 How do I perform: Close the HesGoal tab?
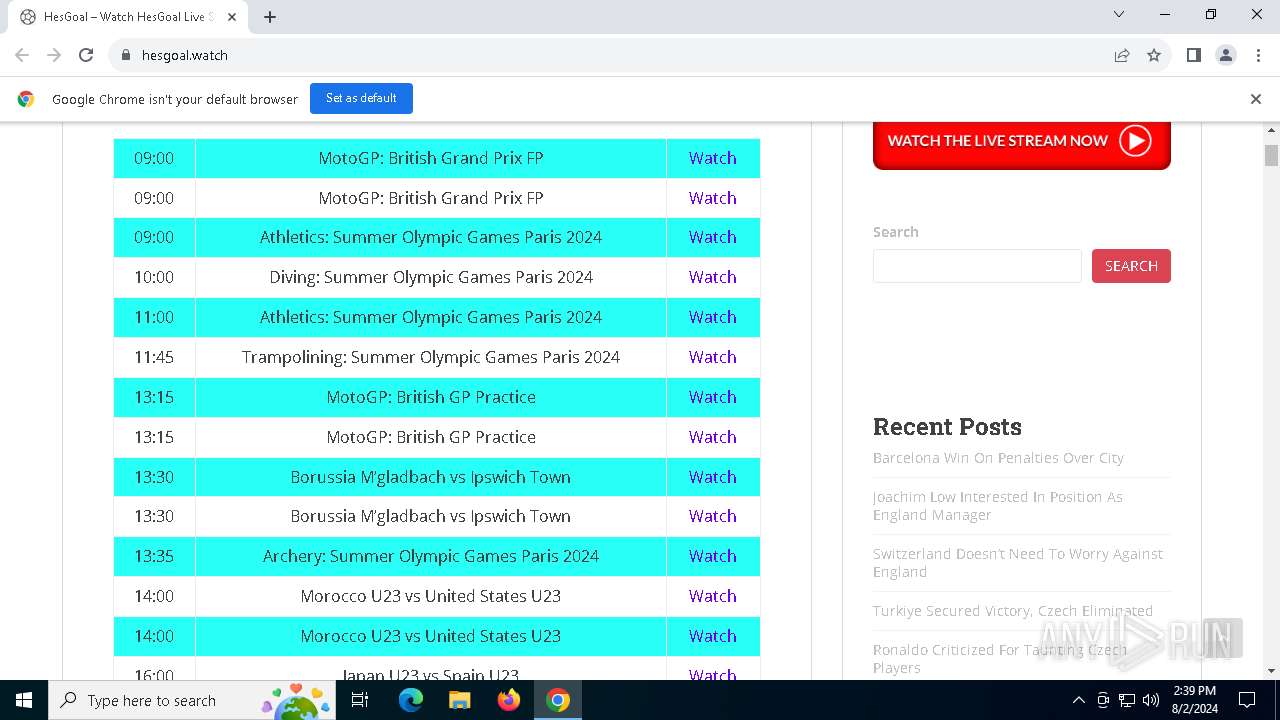pos(233,17)
